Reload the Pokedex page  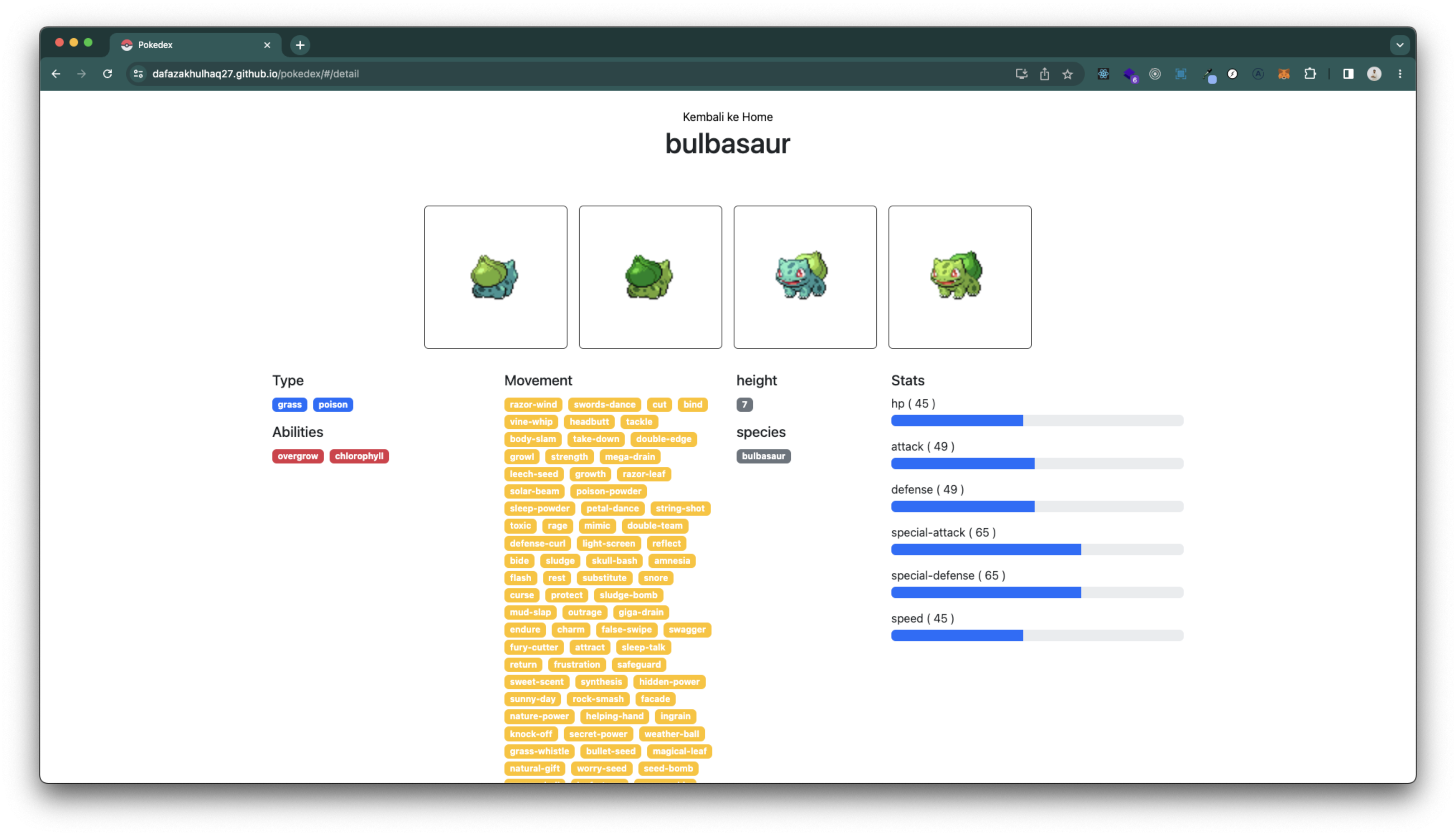[x=107, y=73]
